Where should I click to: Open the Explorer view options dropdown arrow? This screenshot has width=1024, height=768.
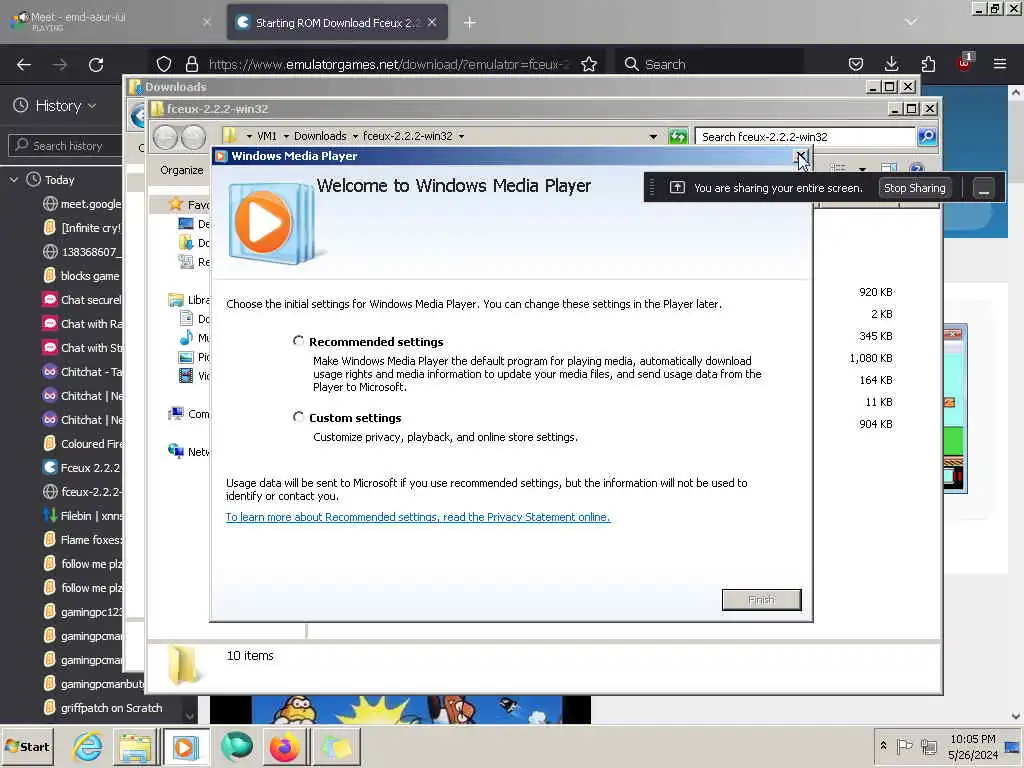pos(862,170)
